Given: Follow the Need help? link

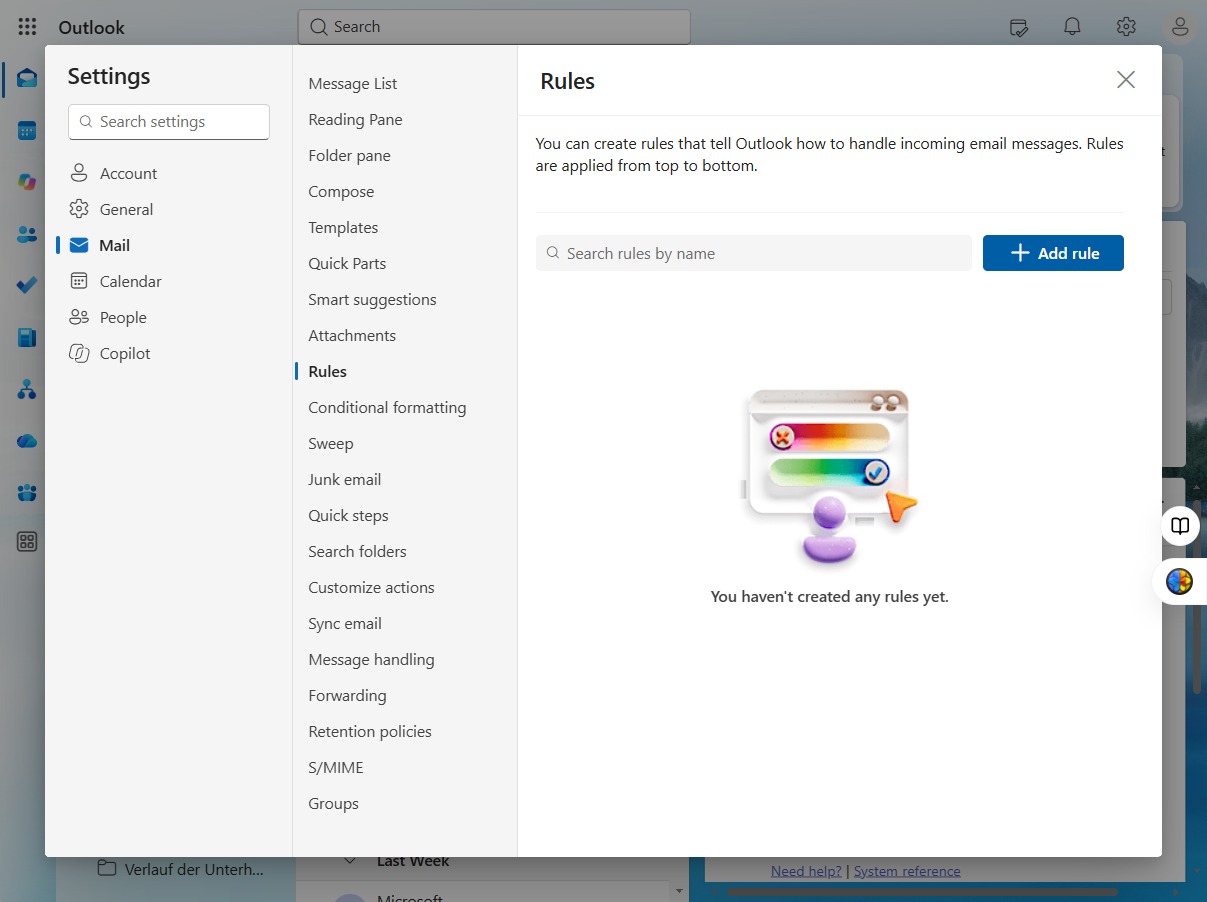Looking at the screenshot, I should coord(806,871).
